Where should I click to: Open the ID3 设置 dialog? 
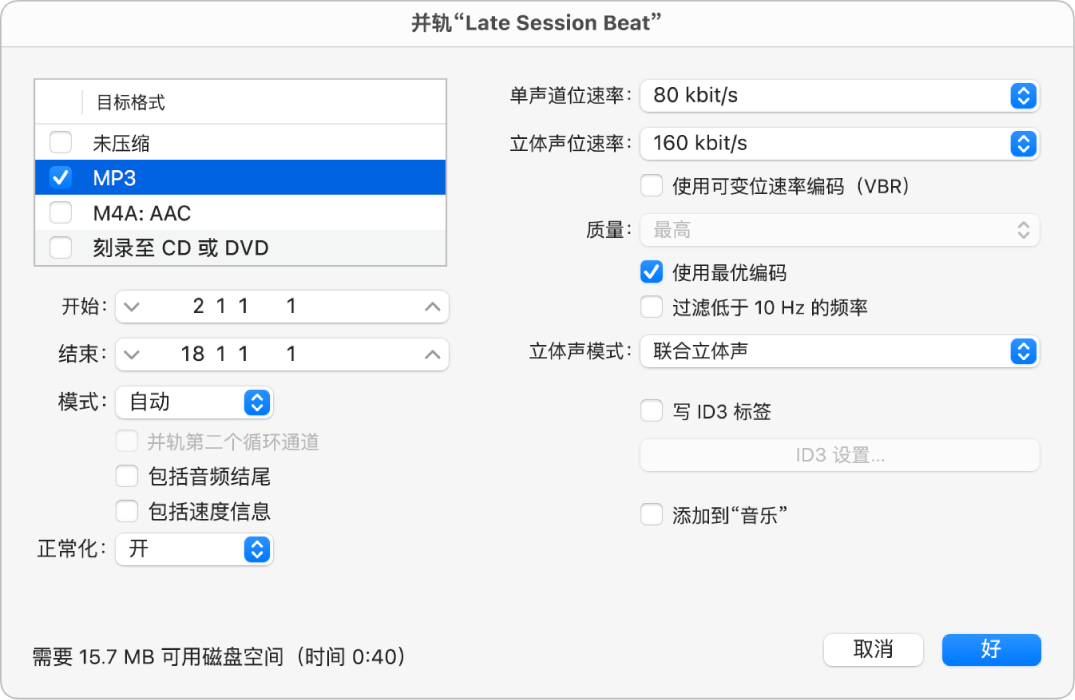[840, 455]
